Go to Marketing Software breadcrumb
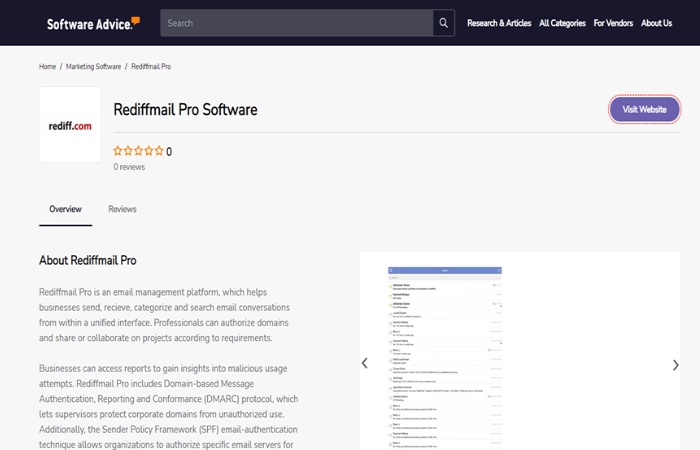 pos(93,67)
